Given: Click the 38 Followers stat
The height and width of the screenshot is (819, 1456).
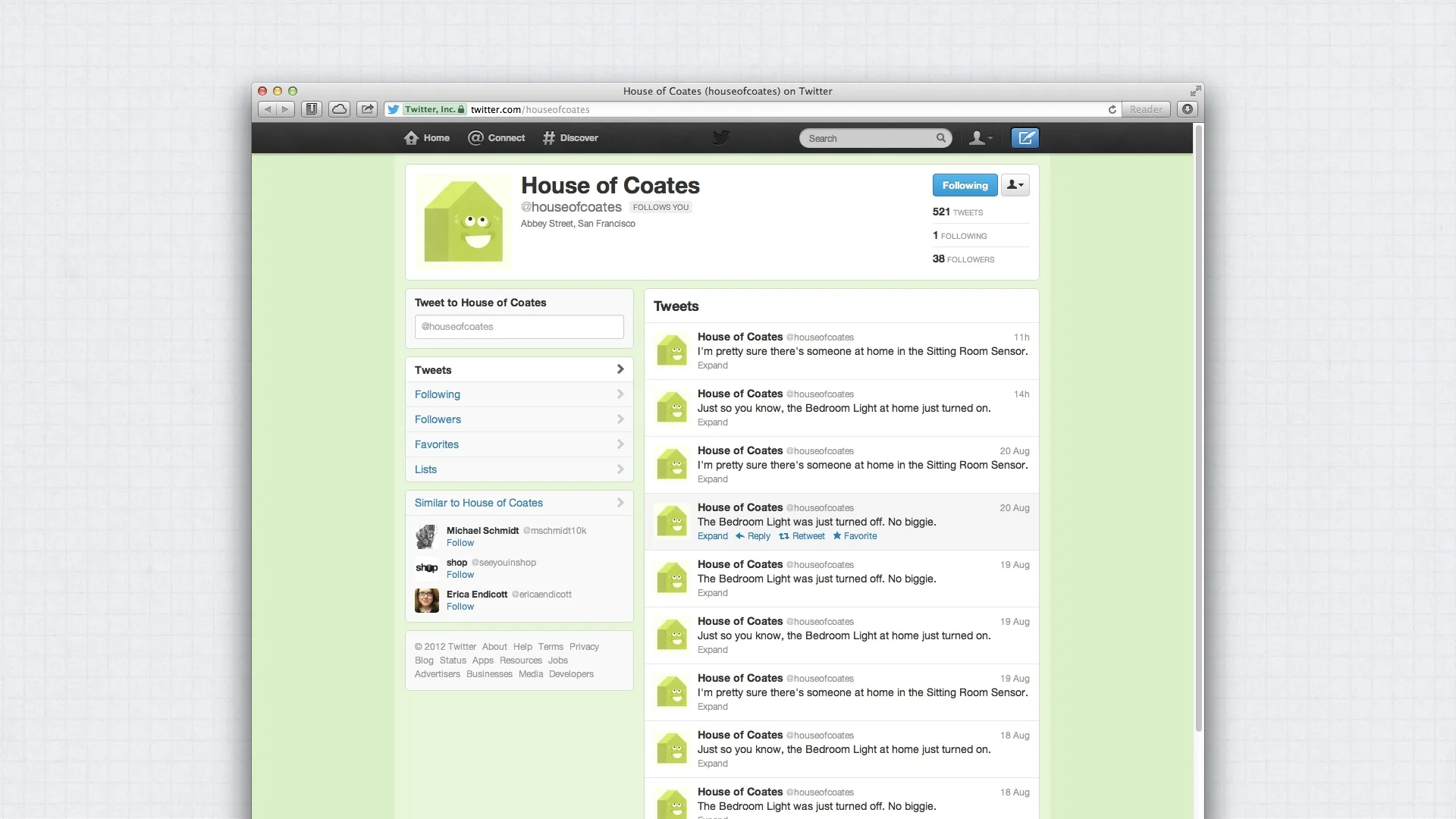Looking at the screenshot, I should pyautogui.click(x=963, y=259).
